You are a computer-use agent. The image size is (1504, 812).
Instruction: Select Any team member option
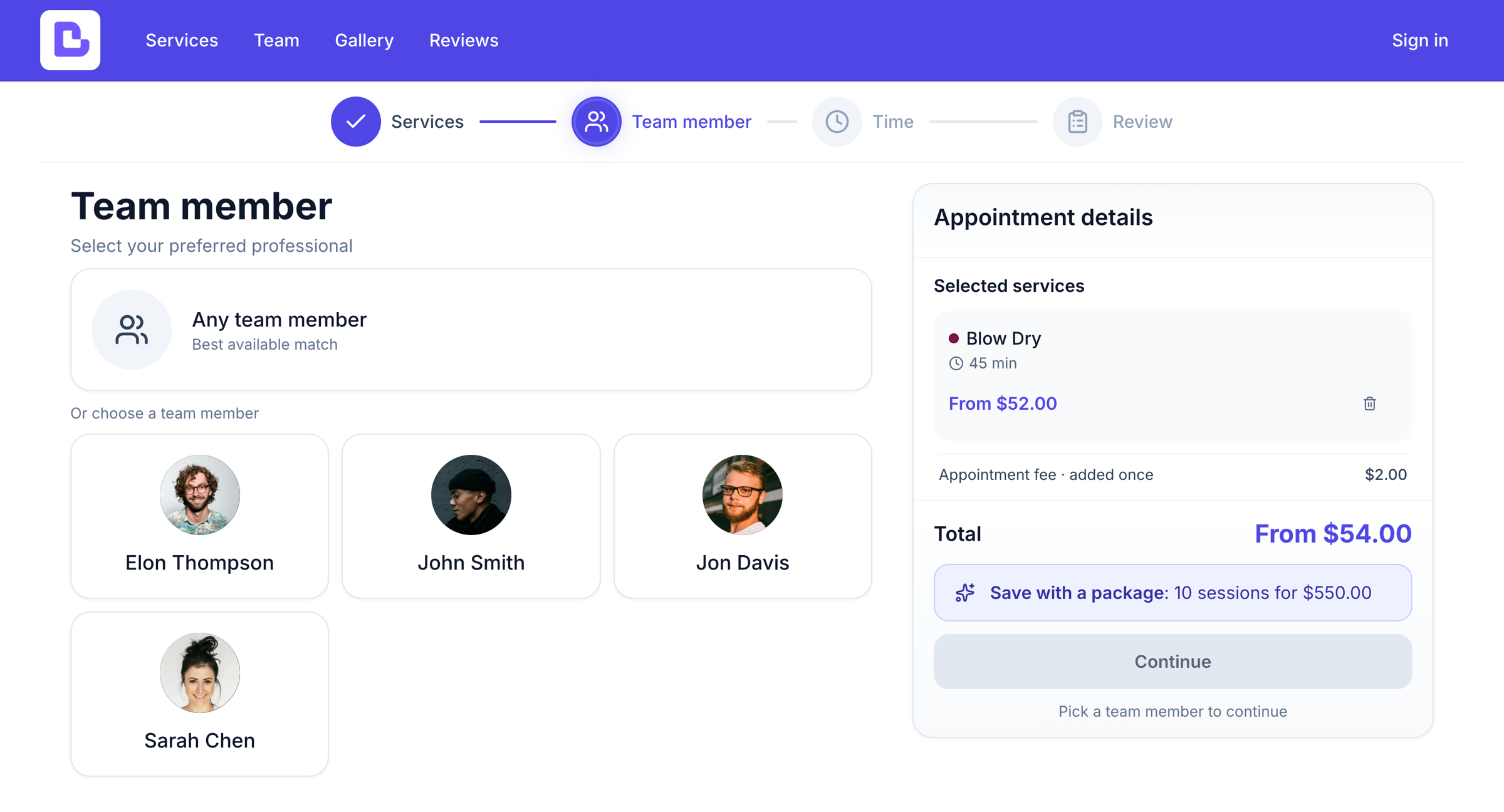coord(471,330)
